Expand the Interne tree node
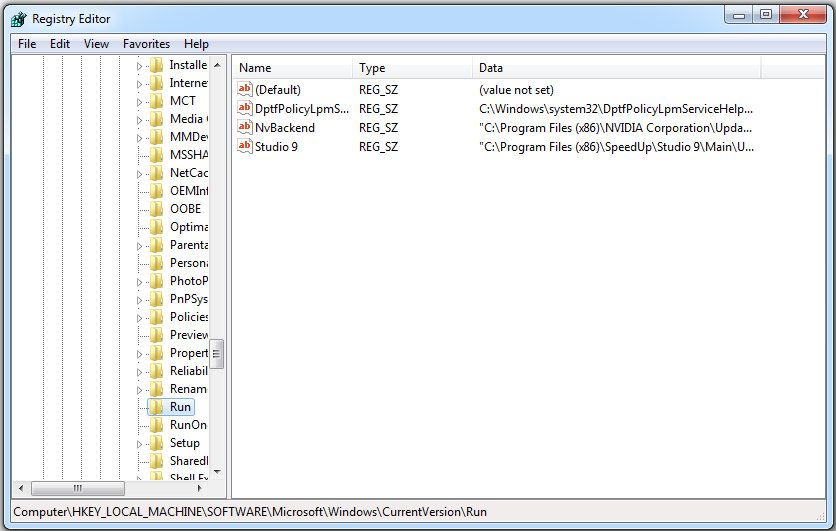The height and width of the screenshot is (531, 836). point(139,84)
